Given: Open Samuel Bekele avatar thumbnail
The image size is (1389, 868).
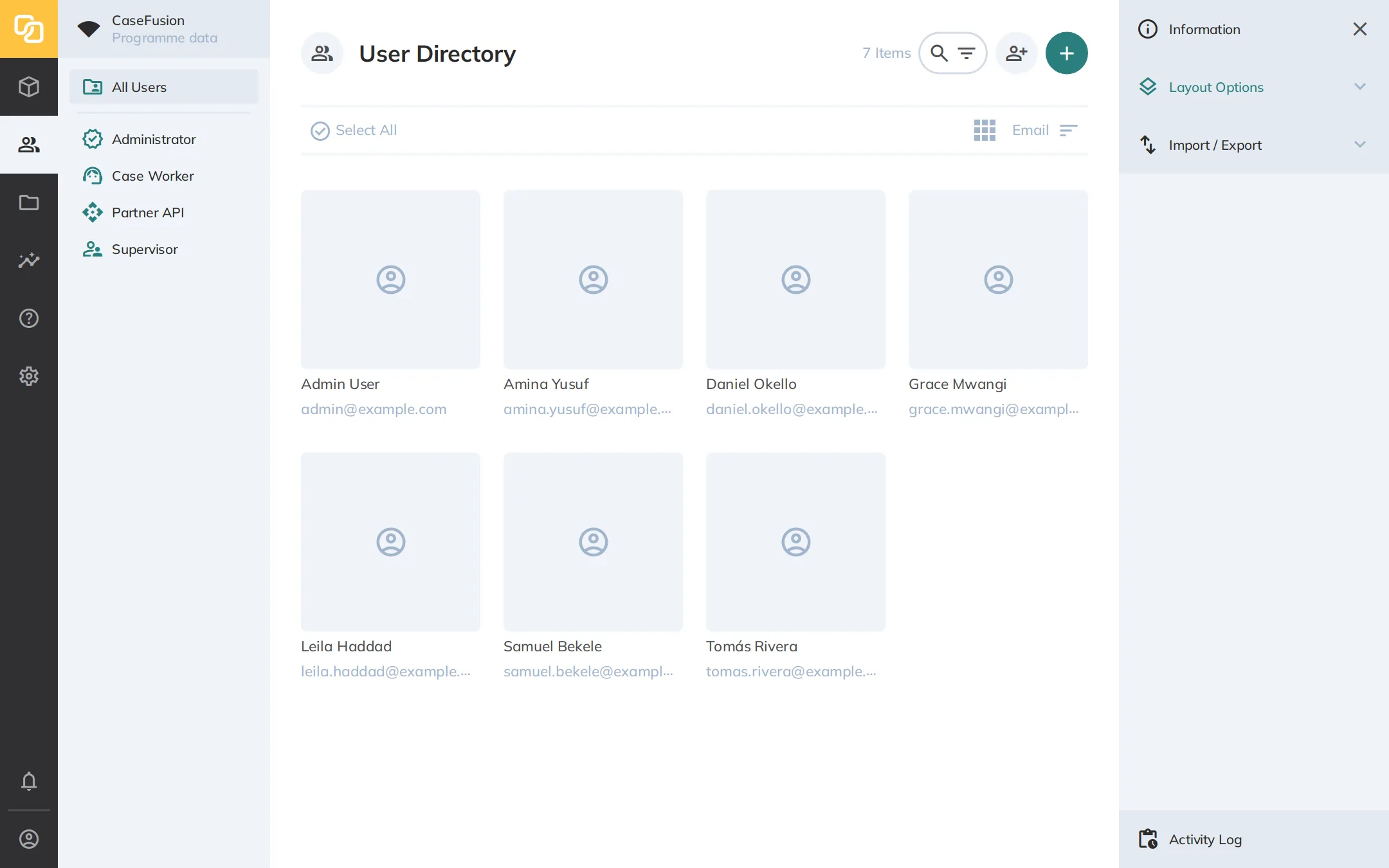Looking at the screenshot, I should click(x=593, y=542).
